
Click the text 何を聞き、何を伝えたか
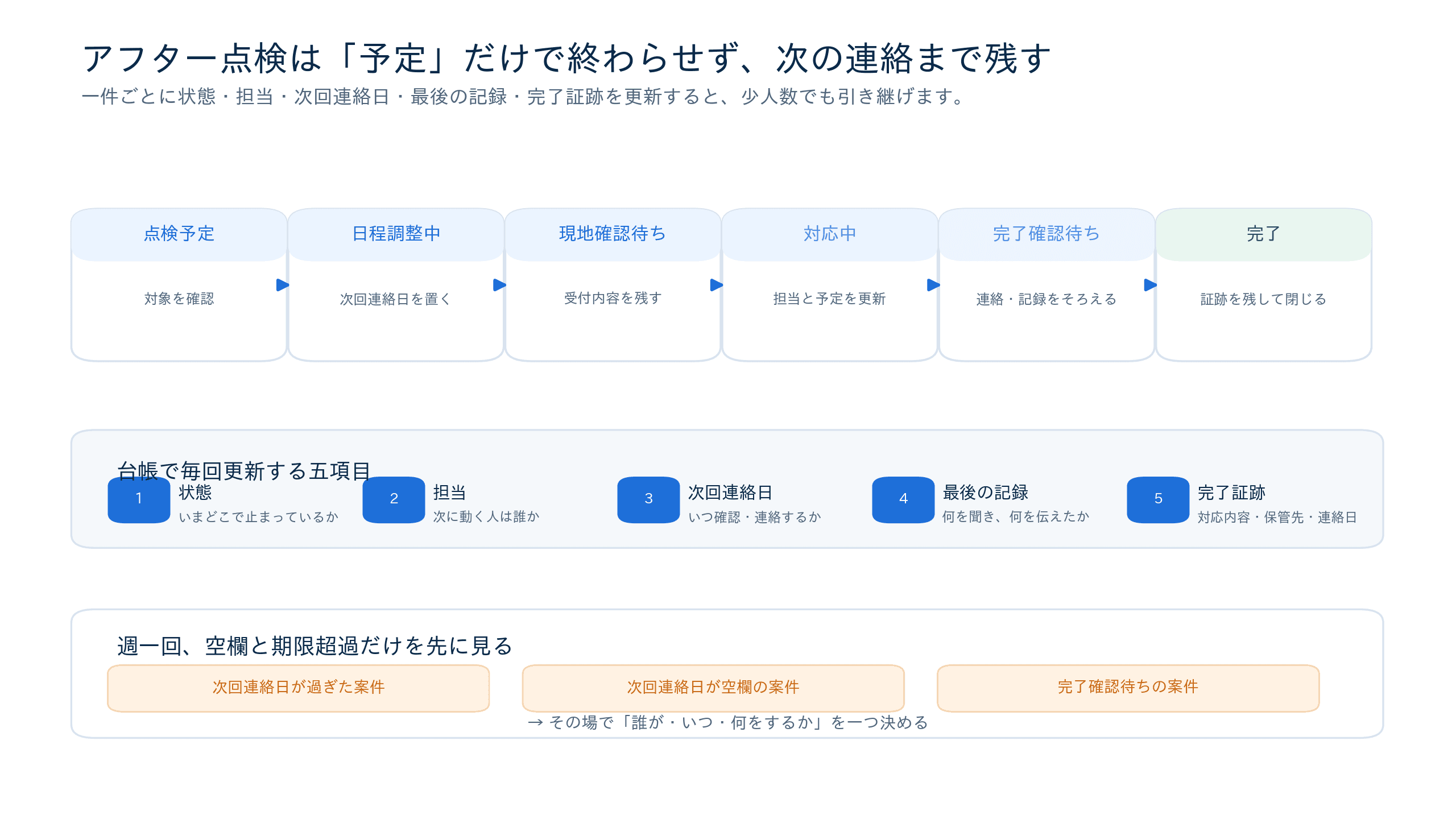coord(1016,516)
